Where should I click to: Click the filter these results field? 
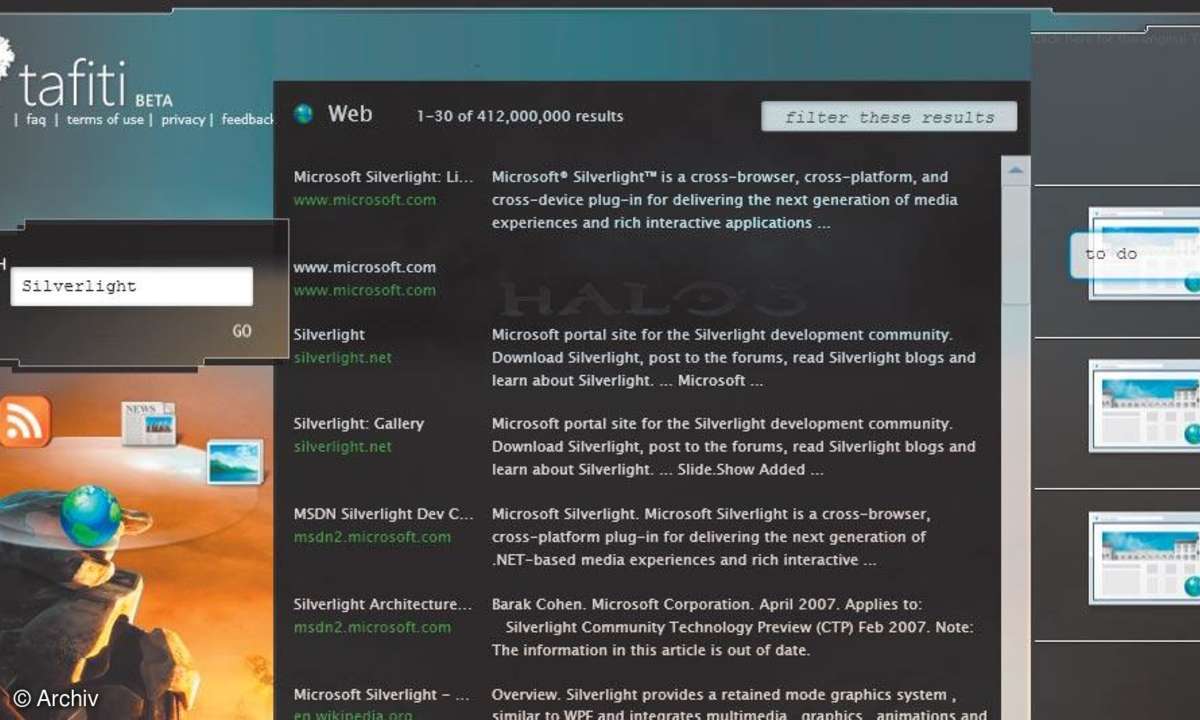point(889,117)
